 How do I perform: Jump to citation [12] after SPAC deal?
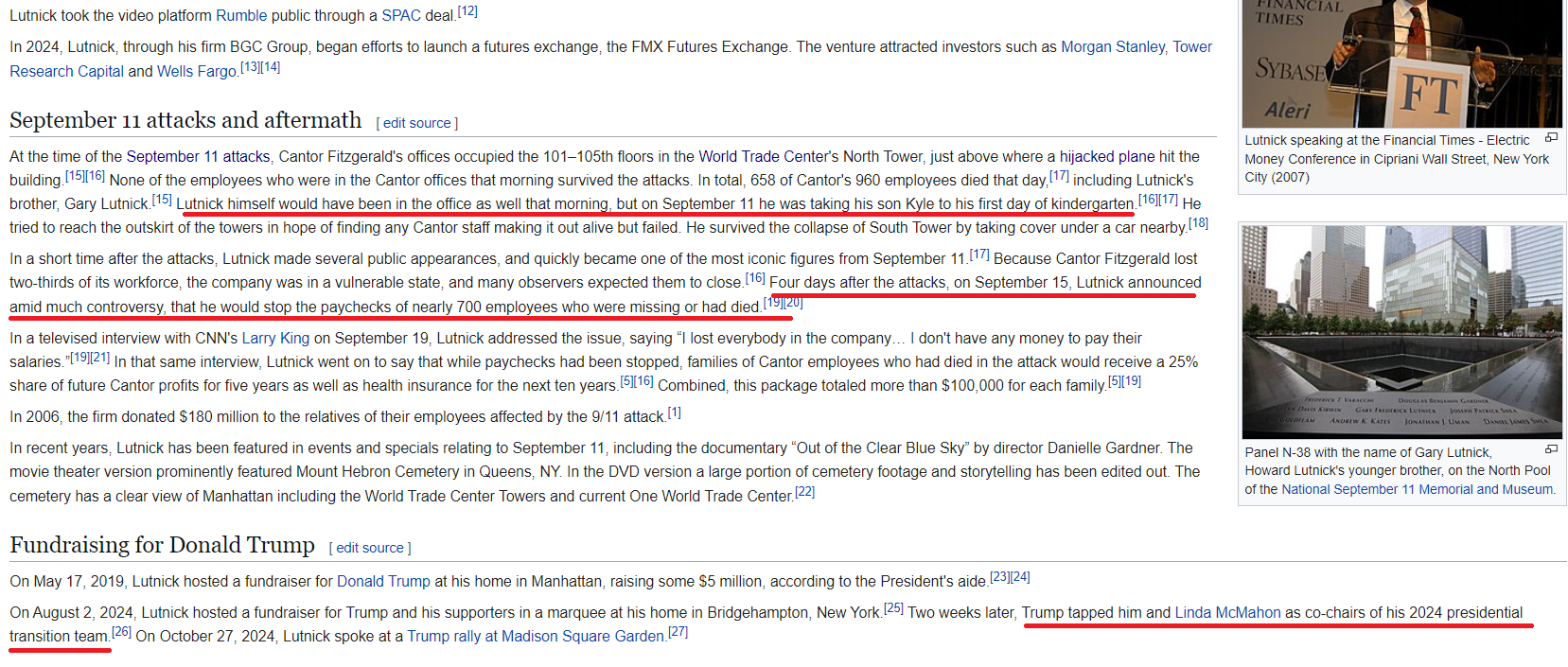click(467, 11)
